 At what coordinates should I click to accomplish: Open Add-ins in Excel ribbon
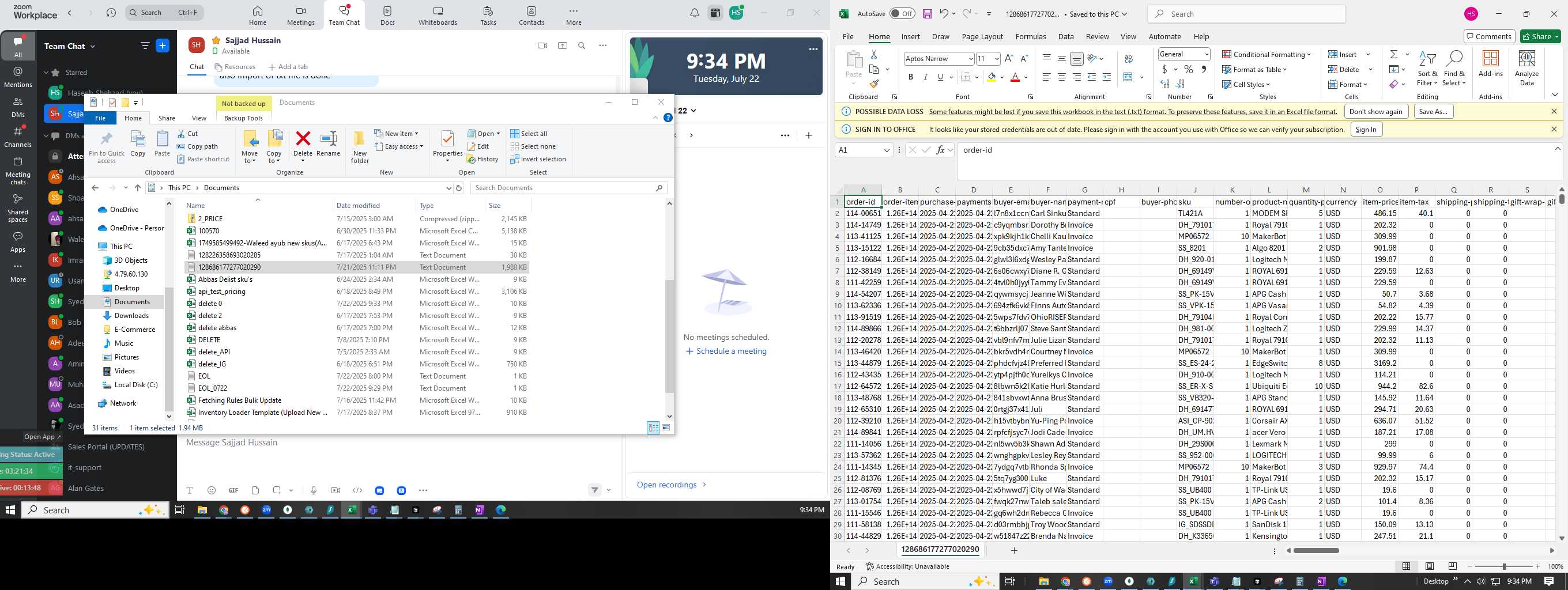[x=1491, y=63]
